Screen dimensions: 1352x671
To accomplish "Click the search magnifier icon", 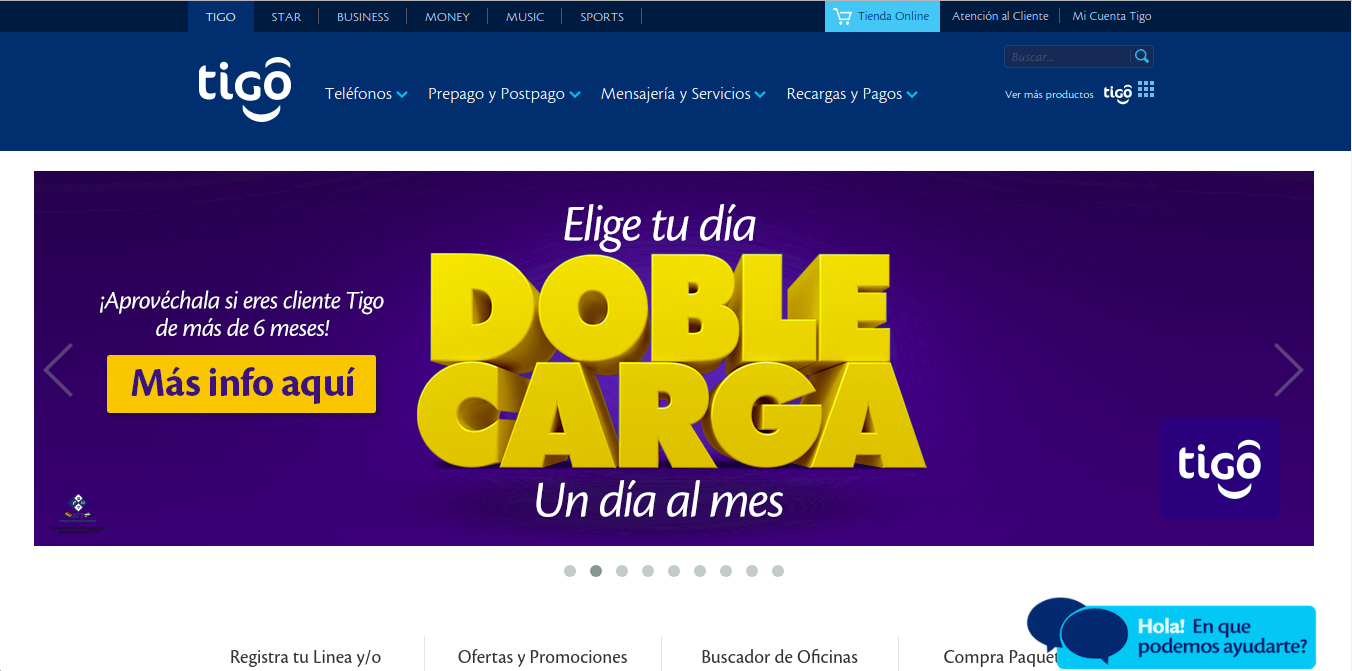I will 1142,56.
